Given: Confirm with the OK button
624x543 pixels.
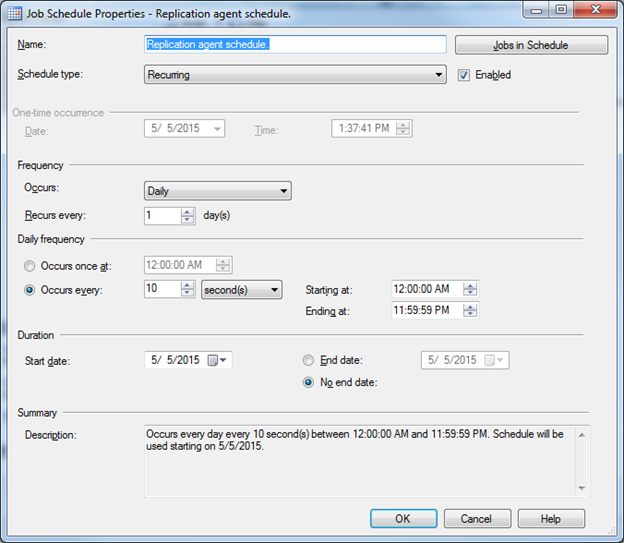Looking at the screenshot, I should pyautogui.click(x=404, y=519).
